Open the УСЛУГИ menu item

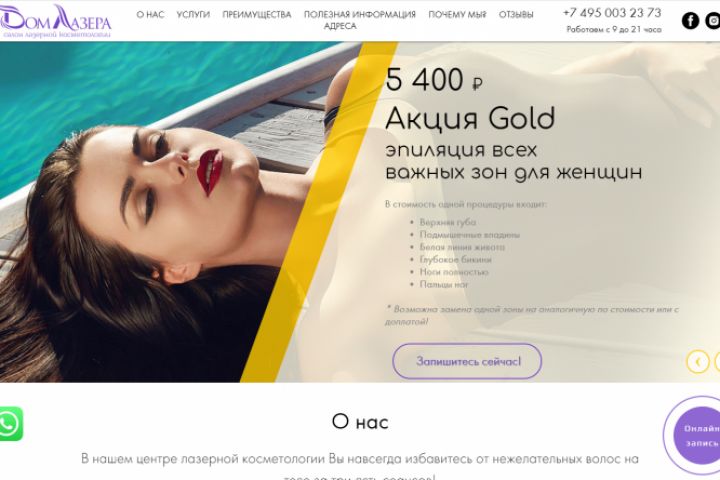[193, 15]
